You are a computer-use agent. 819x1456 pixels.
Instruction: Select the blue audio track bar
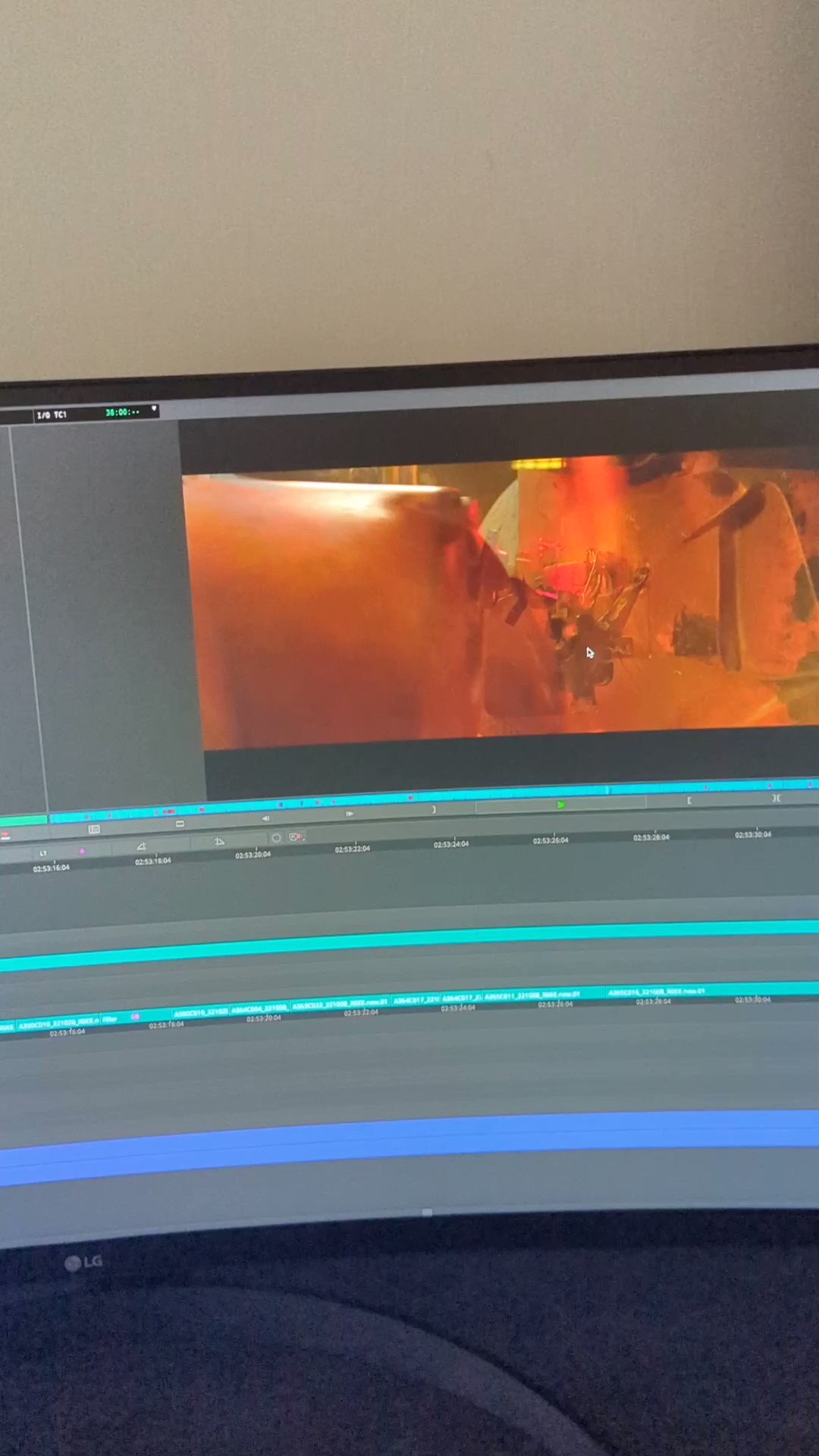click(x=409, y=1147)
